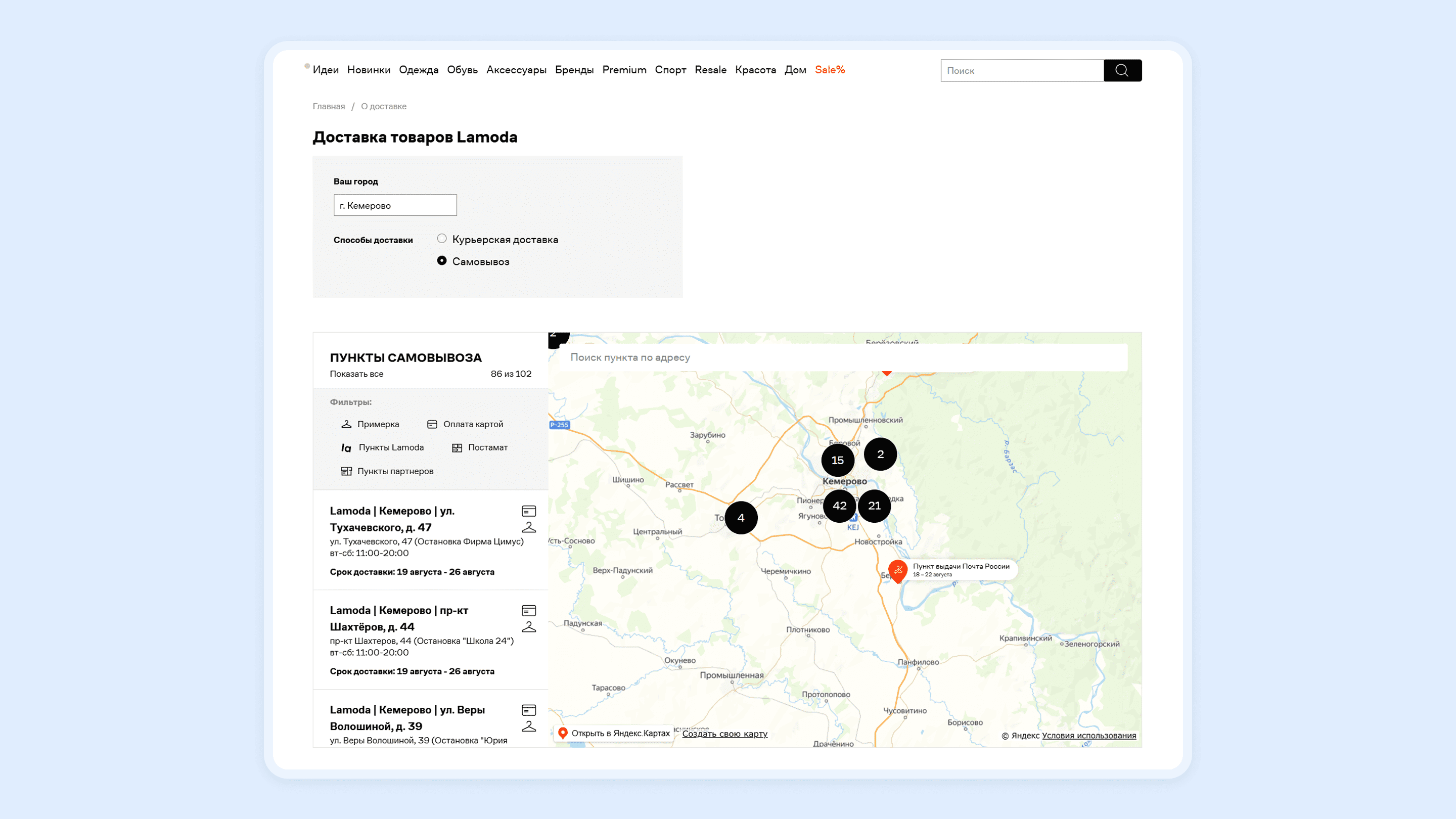Click the Постамат locker icon
The height and width of the screenshot is (819, 1456).
457,447
